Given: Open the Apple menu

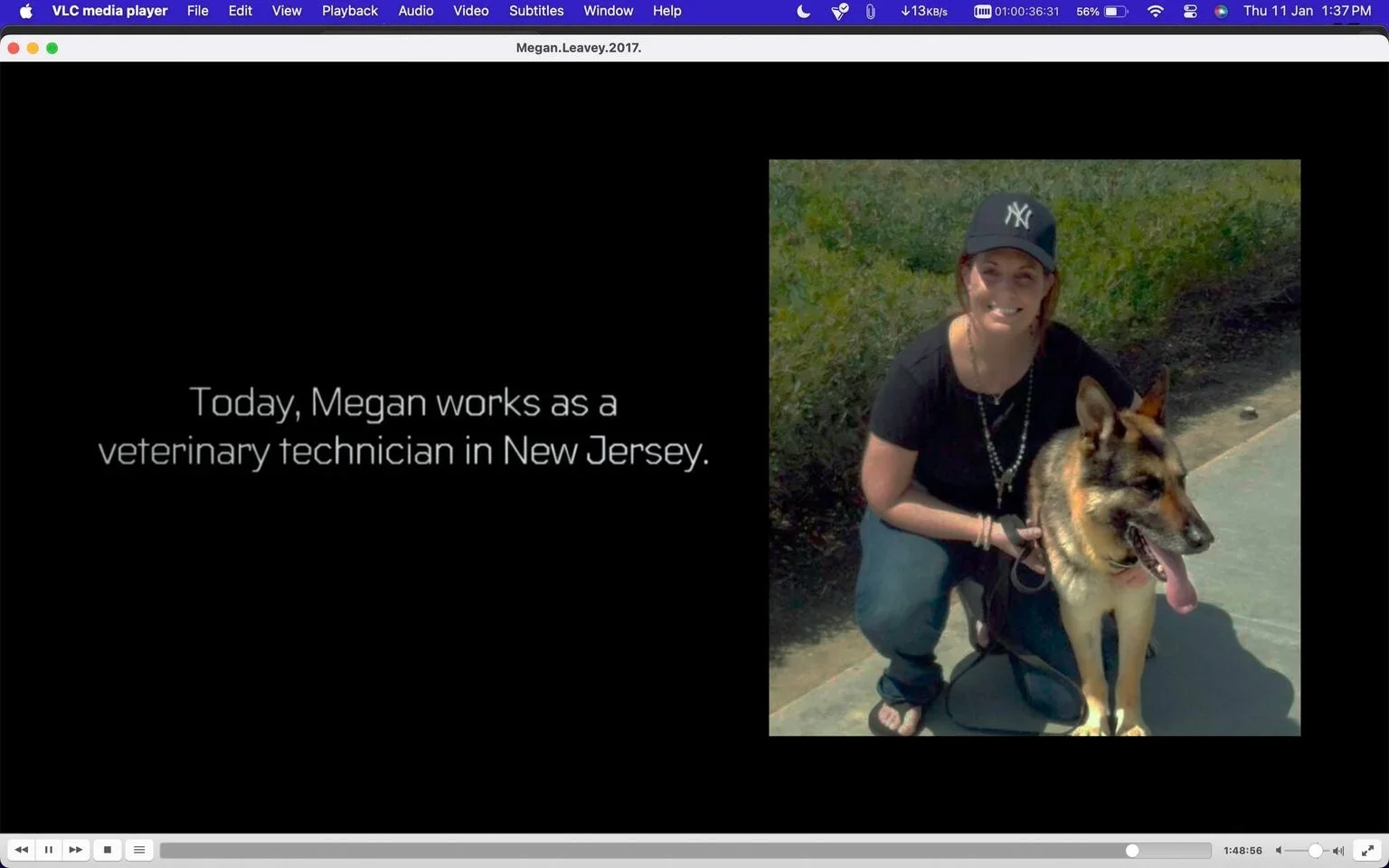Looking at the screenshot, I should [25, 11].
